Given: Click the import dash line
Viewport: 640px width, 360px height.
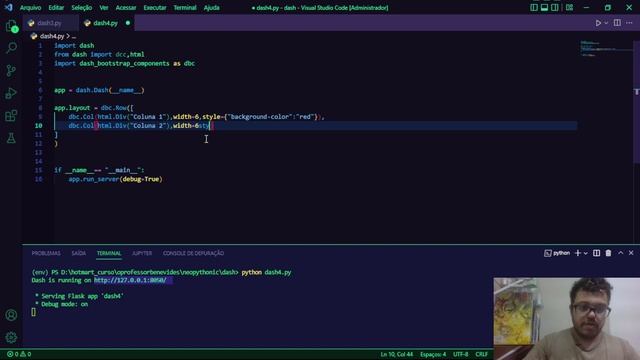Looking at the screenshot, I should [x=74, y=46].
